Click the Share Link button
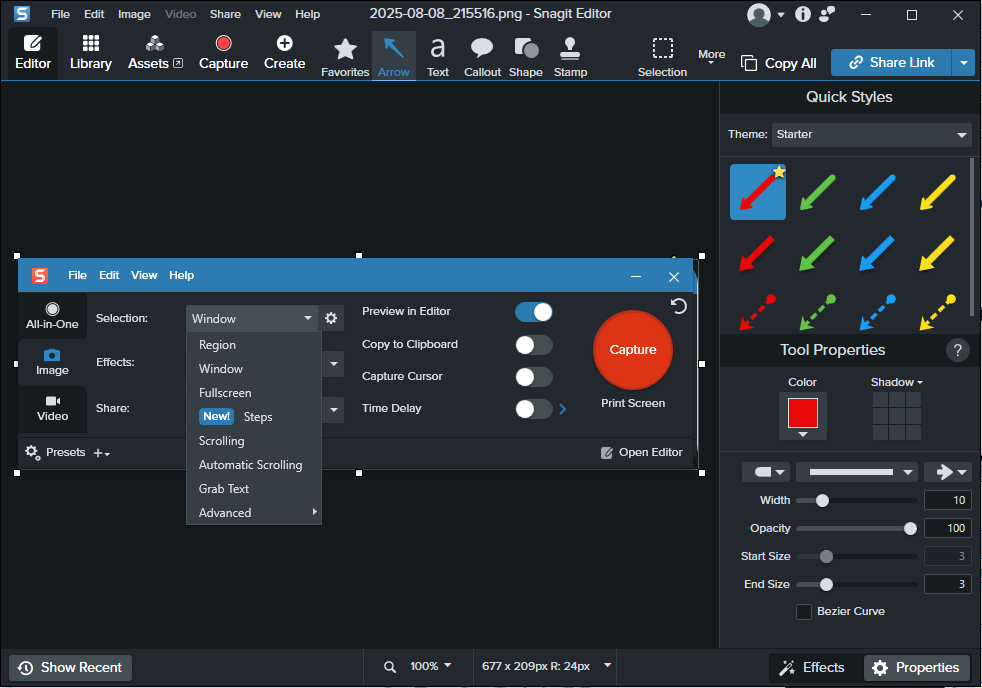This screenshot has width=982, height=688. click(x=891, y=63)
